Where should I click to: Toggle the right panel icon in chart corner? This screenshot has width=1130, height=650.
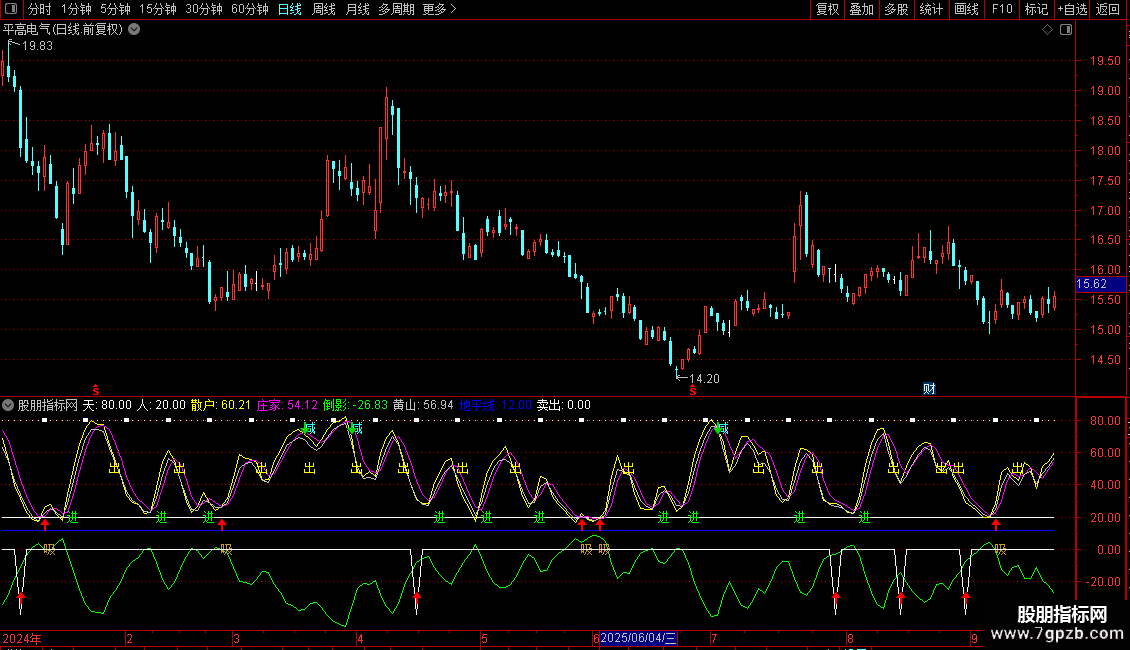1066,30
